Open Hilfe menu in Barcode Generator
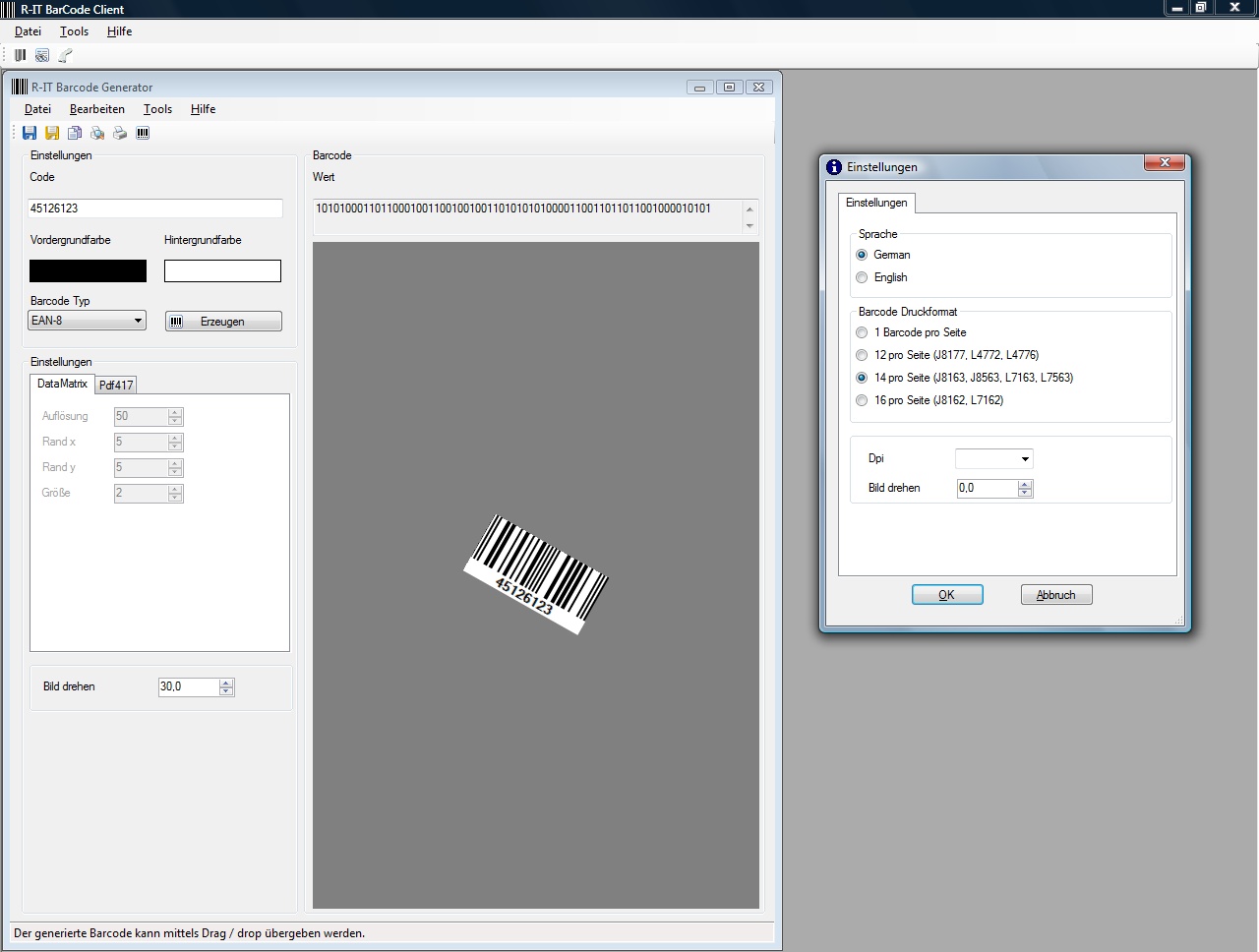The height and width of the screenshot is (952, 1259). [x=203, y=109]
